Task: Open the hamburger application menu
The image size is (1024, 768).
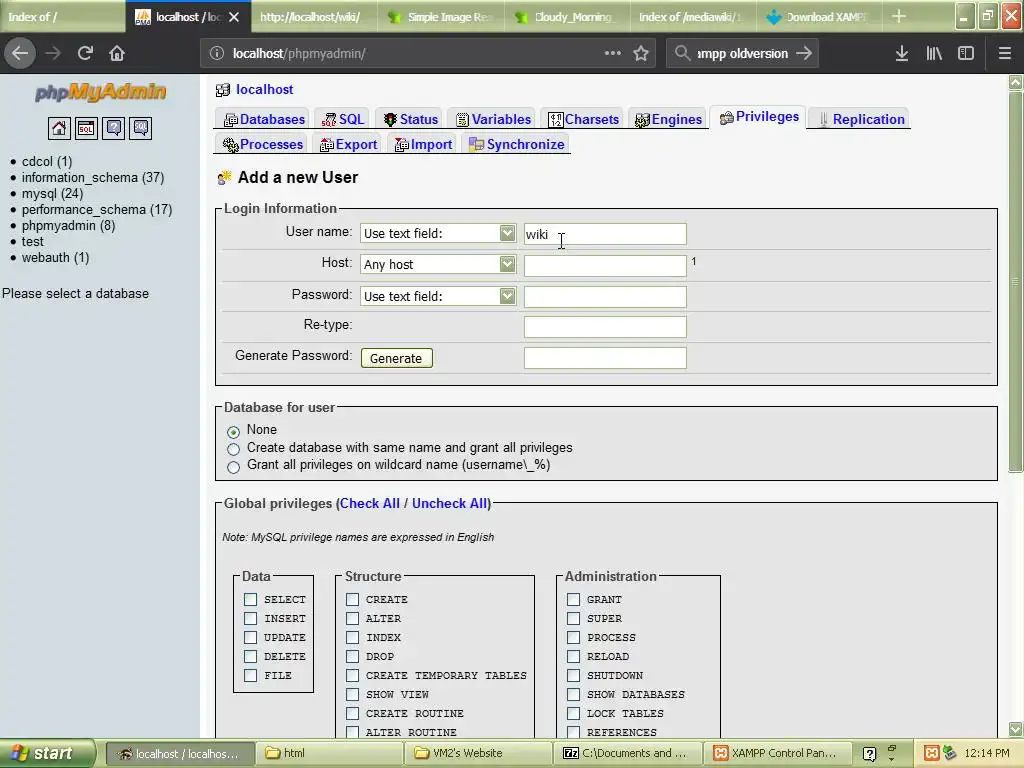Action: [x=1004, y=53]
